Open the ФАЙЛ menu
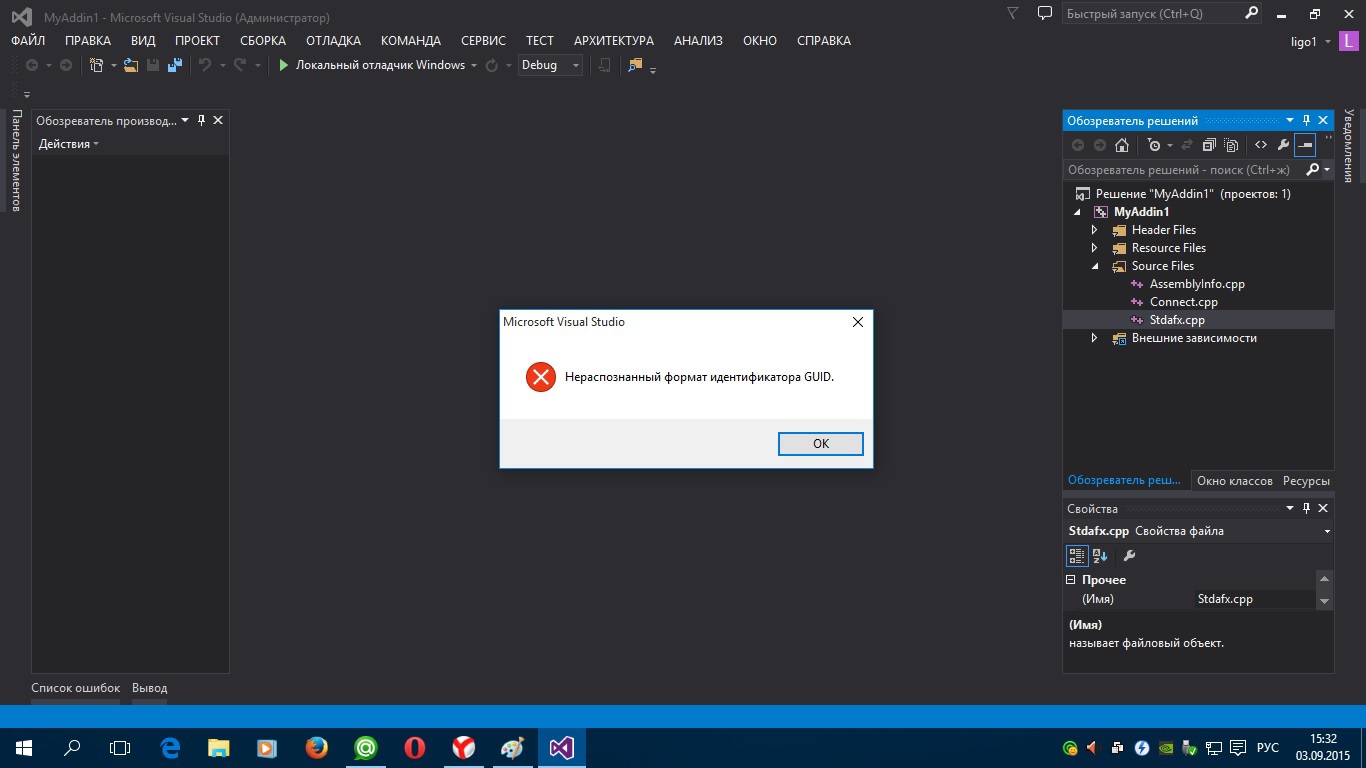This screenshot has width=1366, height=768. (28, 41)
